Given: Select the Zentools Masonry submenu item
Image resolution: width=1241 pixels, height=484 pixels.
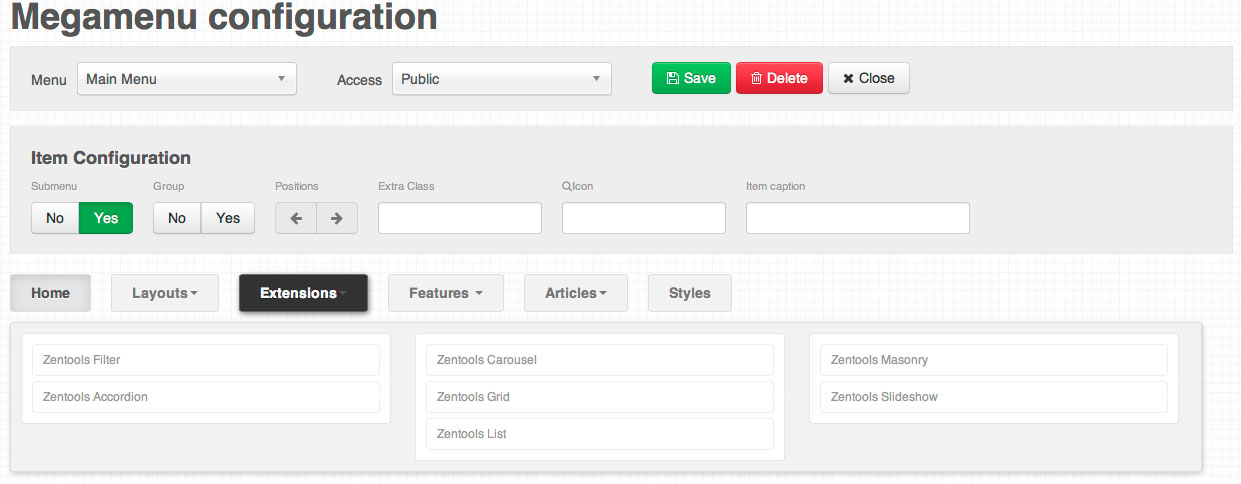Looking at the screenshot, I should [994, 360].
